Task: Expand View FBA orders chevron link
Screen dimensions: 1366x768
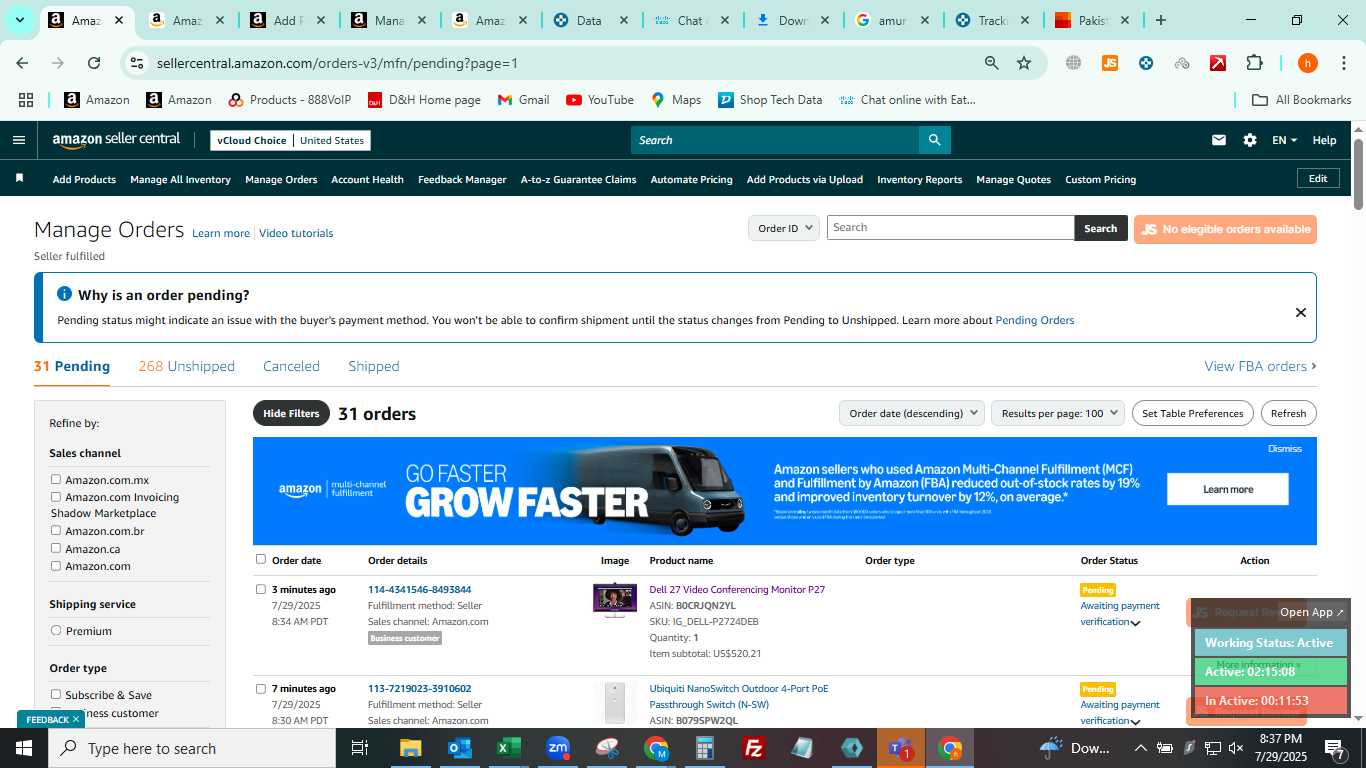Action: point(1260,366)
